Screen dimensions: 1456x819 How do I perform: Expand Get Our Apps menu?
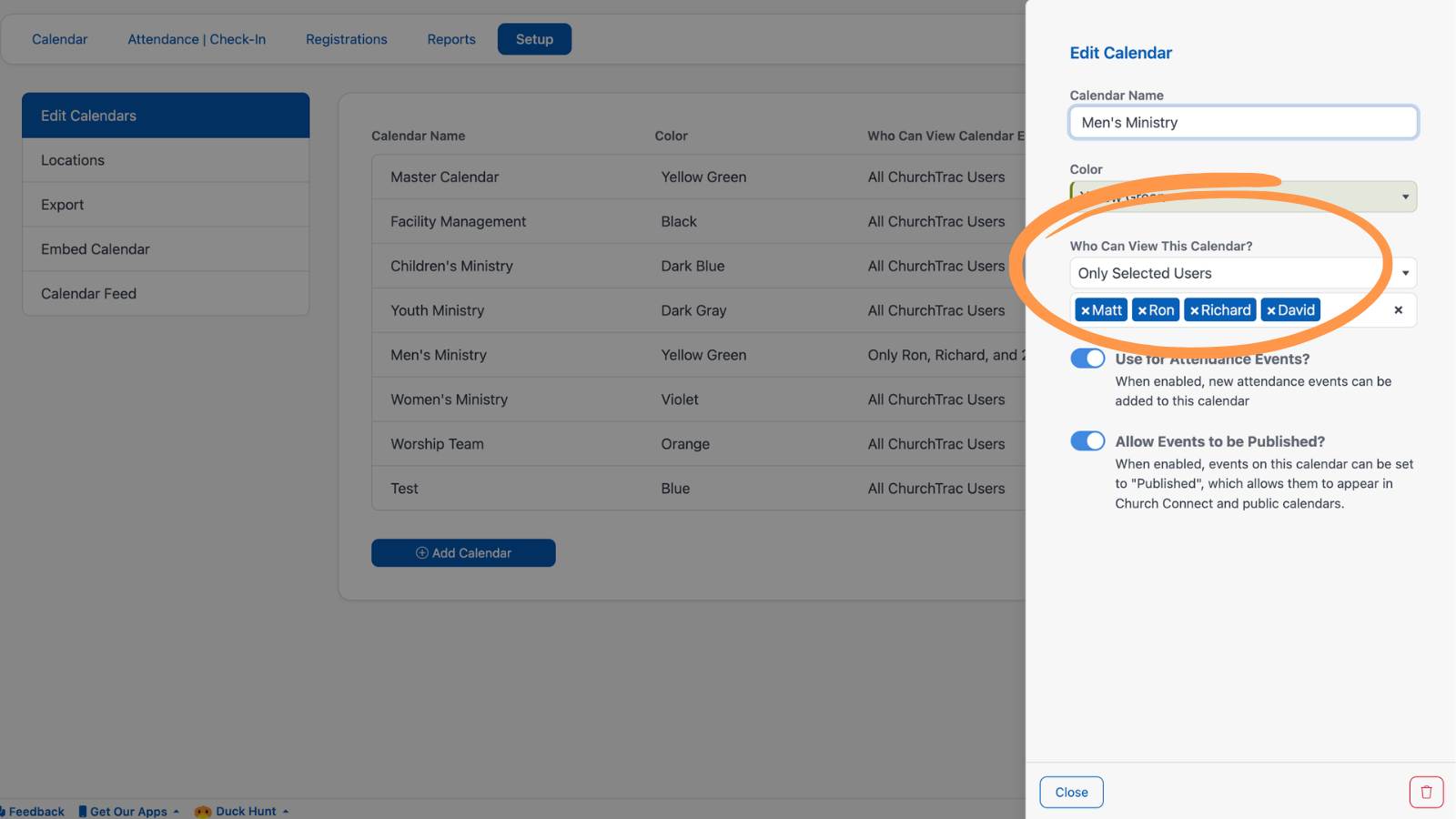click(x=128, y=811)
